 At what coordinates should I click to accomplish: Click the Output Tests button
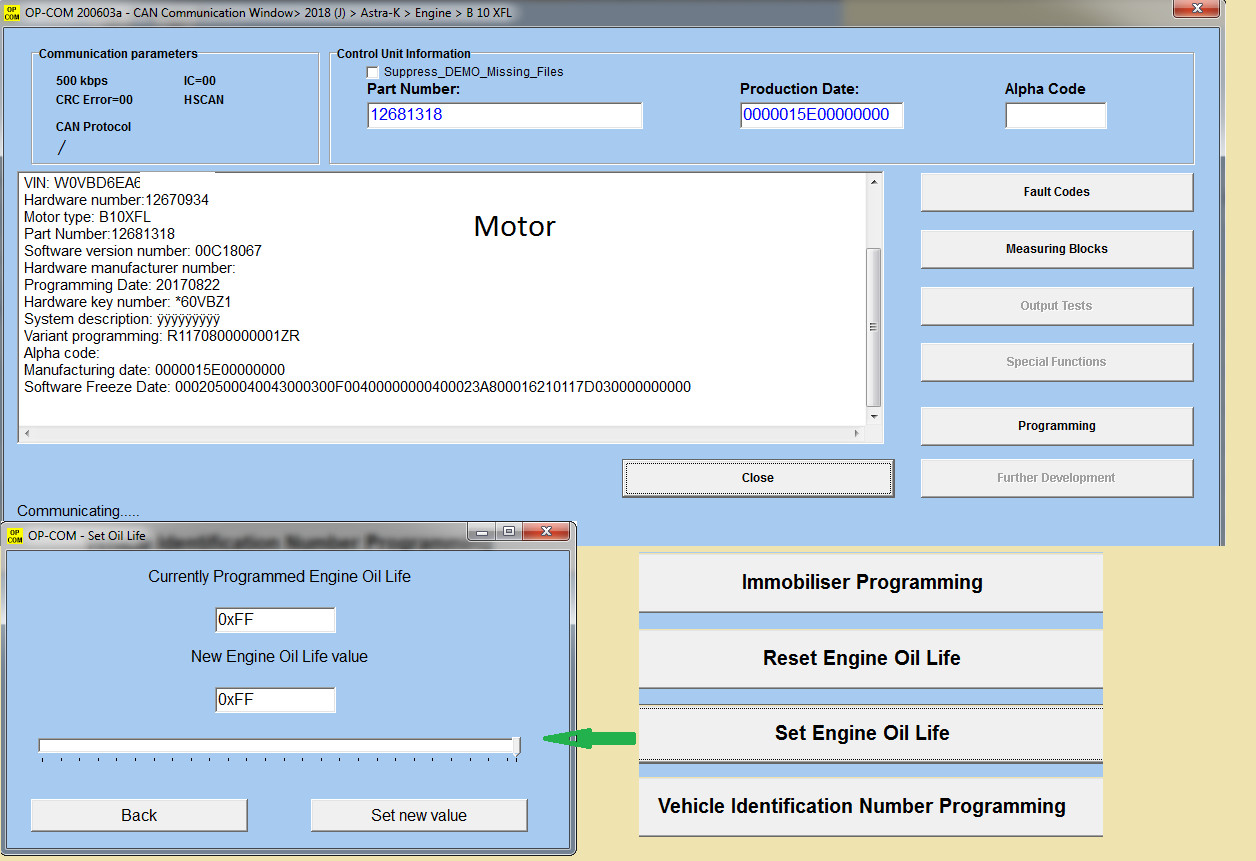pyautogui.click(x=1056, y=306)
